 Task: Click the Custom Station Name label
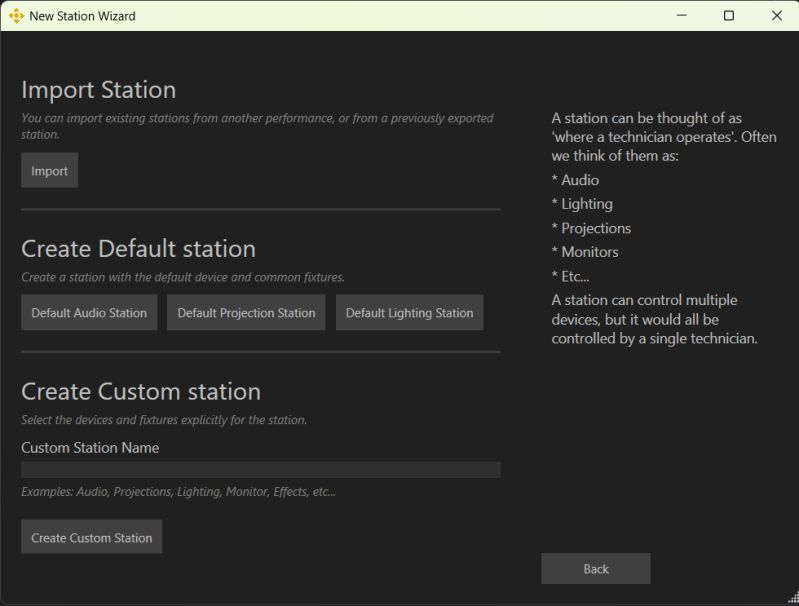click(x=90, y=447)
